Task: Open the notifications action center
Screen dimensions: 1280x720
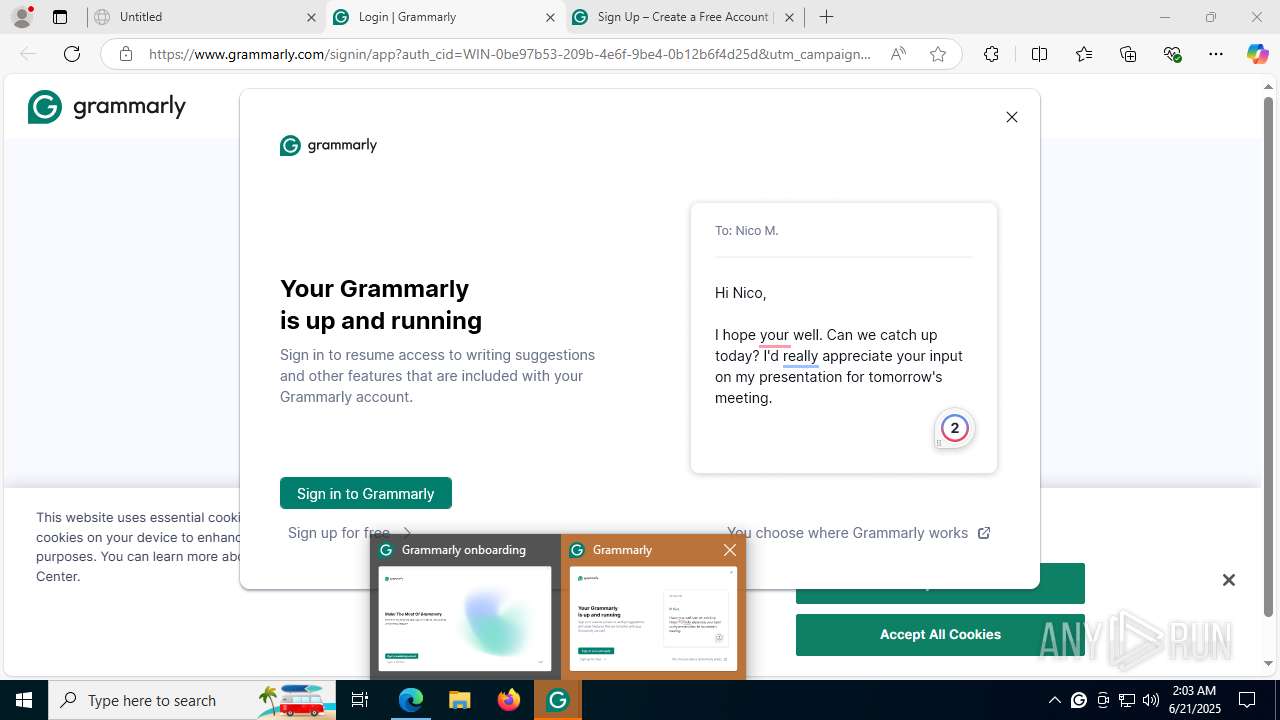Action: point(1247,700)
